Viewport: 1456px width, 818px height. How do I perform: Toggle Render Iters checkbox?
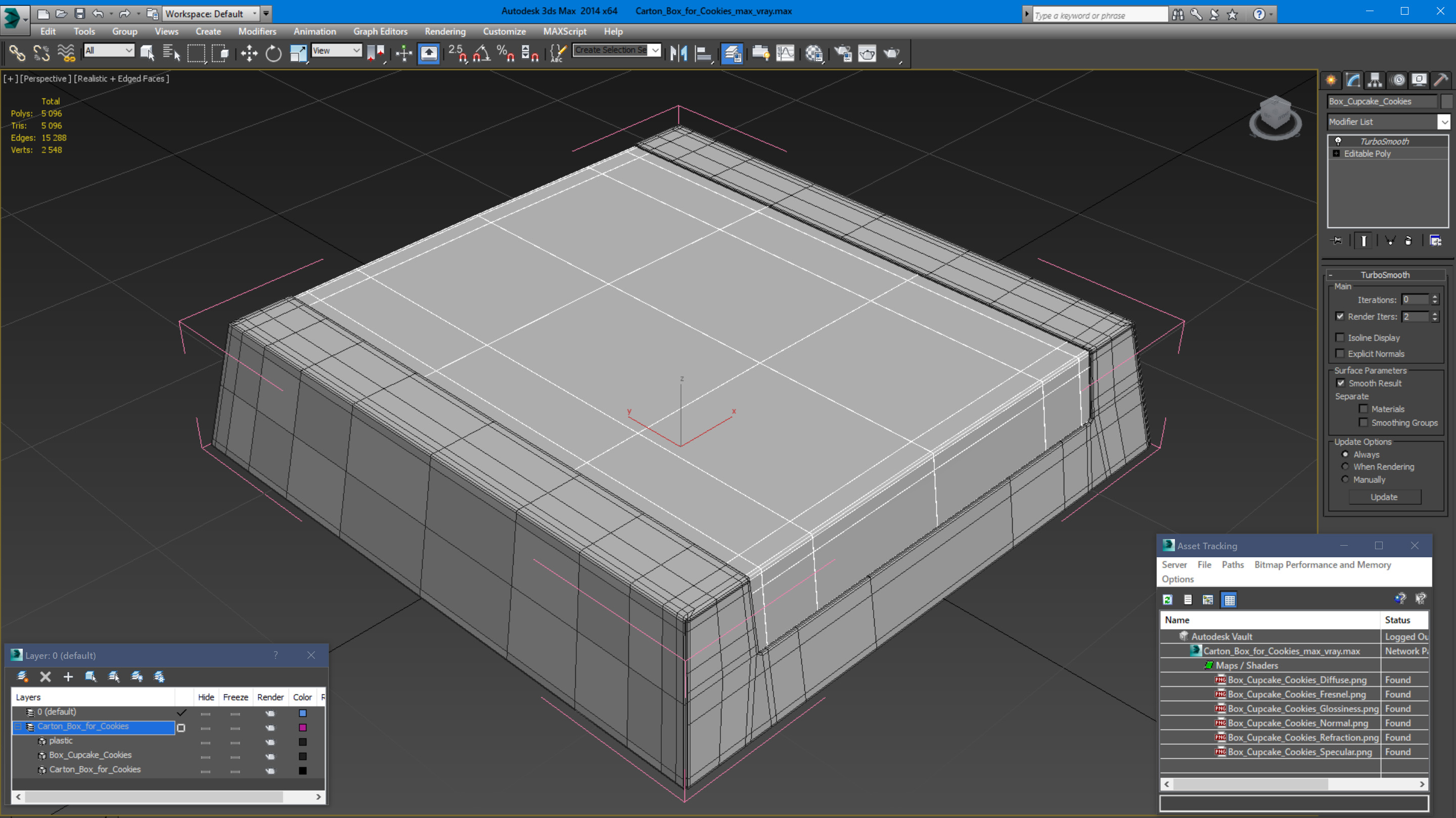point(1340,316)
